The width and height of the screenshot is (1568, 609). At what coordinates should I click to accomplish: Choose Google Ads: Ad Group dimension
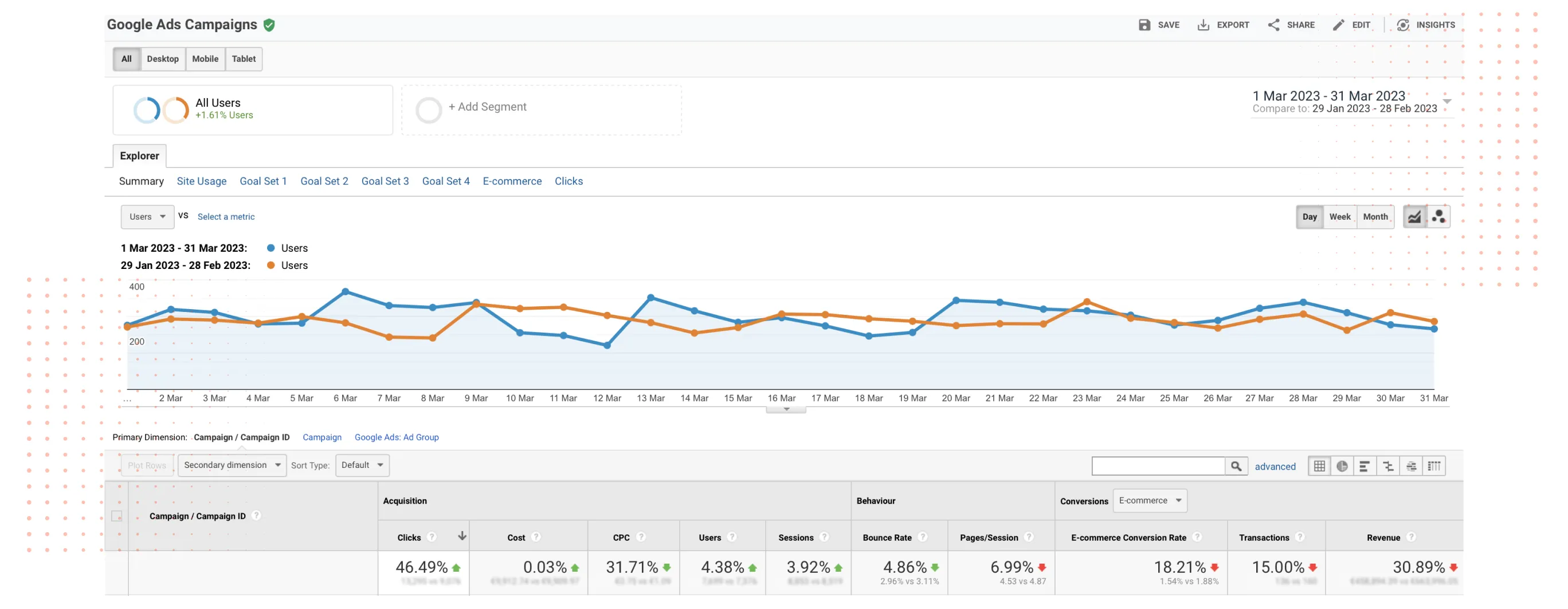click(397, 438)
